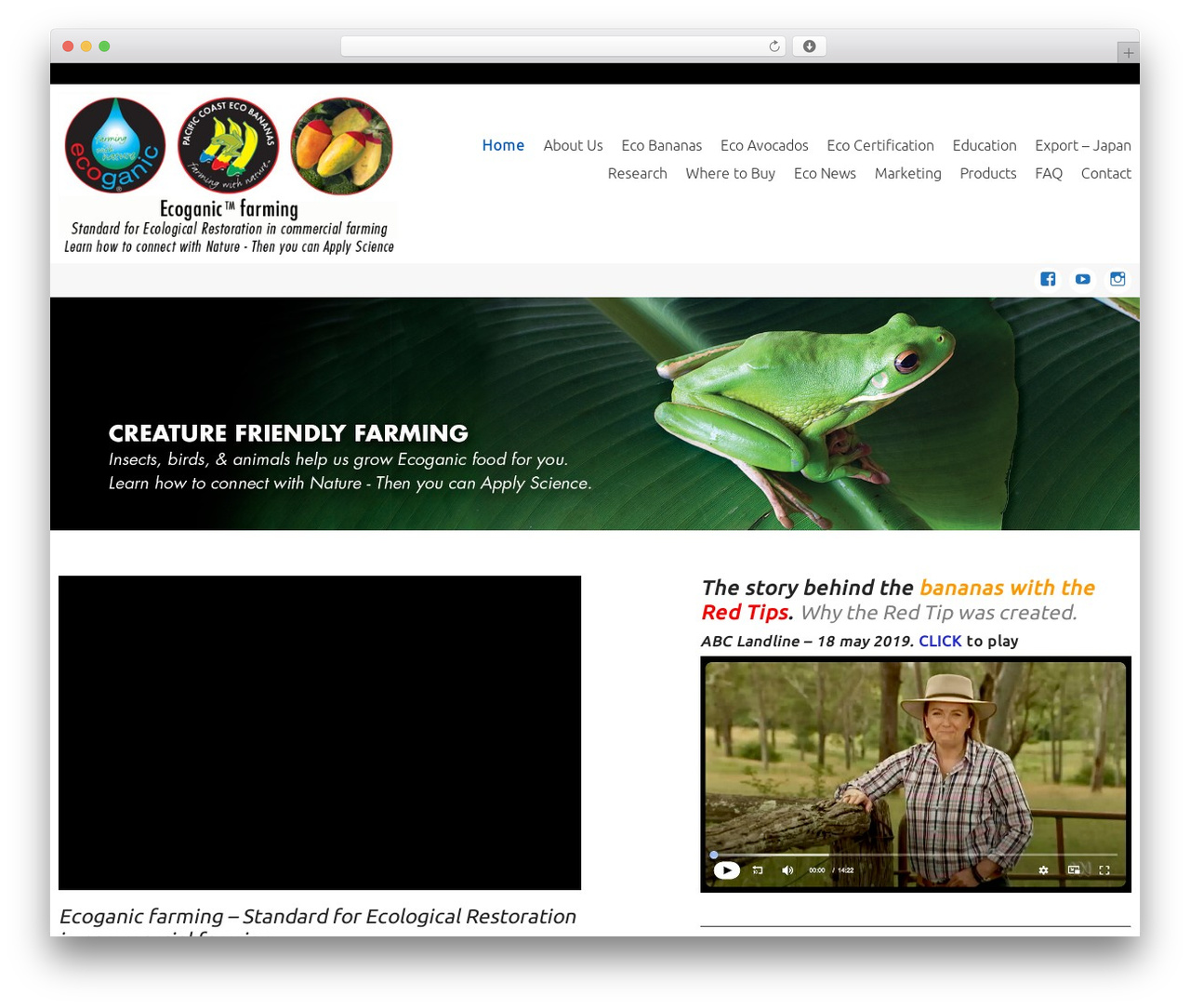Click the 'Red Tips' heading text
The image size is (1190, 1008).
(x=745, y=612)
